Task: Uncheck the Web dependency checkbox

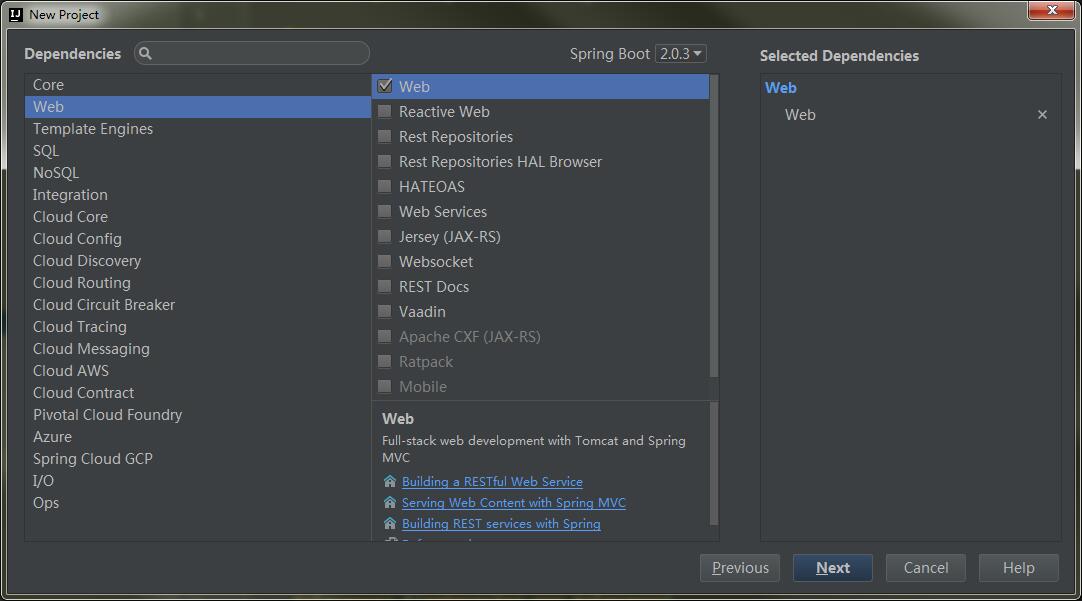Action: pos(385,86)
